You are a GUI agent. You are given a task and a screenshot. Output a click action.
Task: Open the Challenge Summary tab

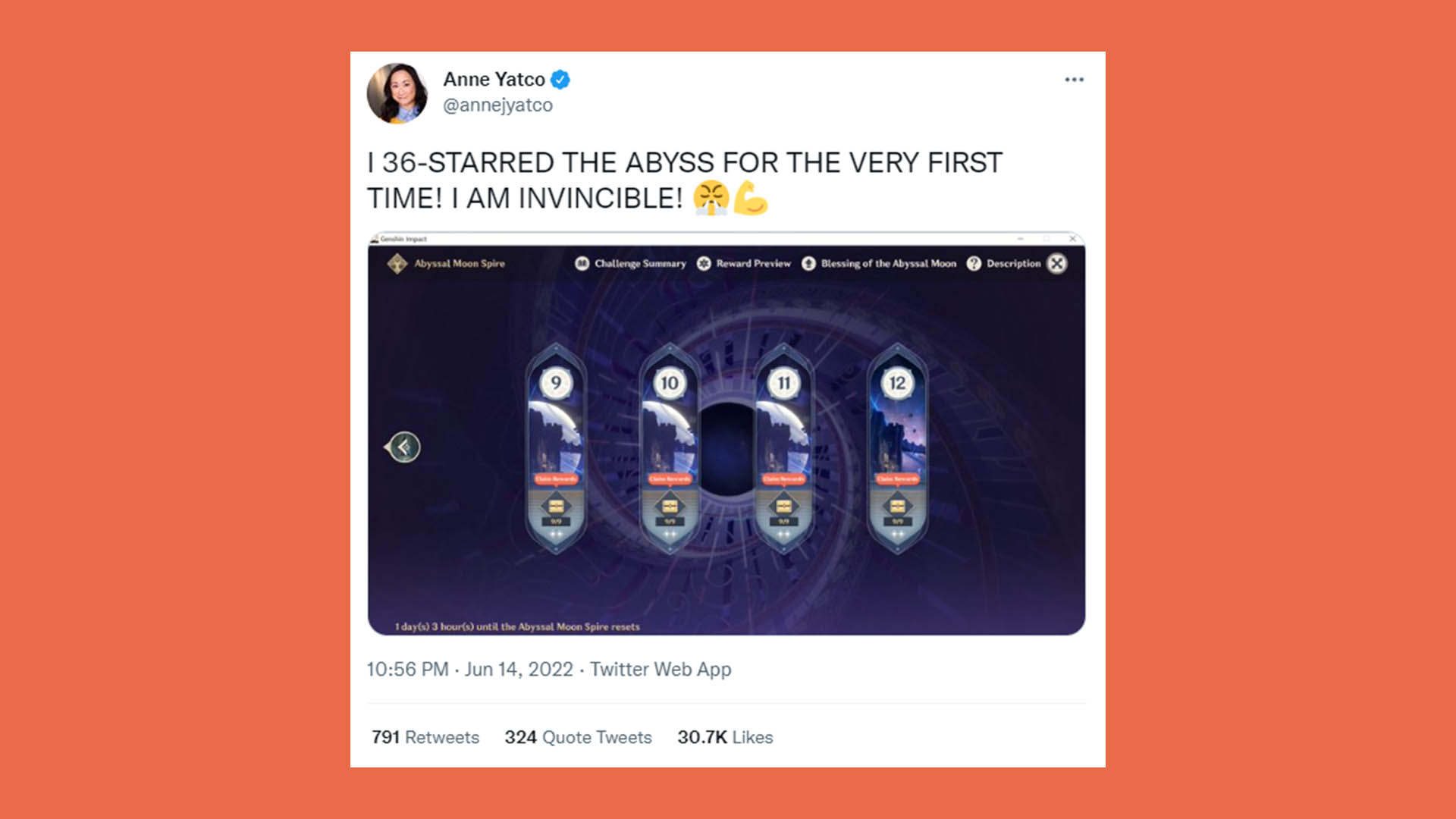631,263
